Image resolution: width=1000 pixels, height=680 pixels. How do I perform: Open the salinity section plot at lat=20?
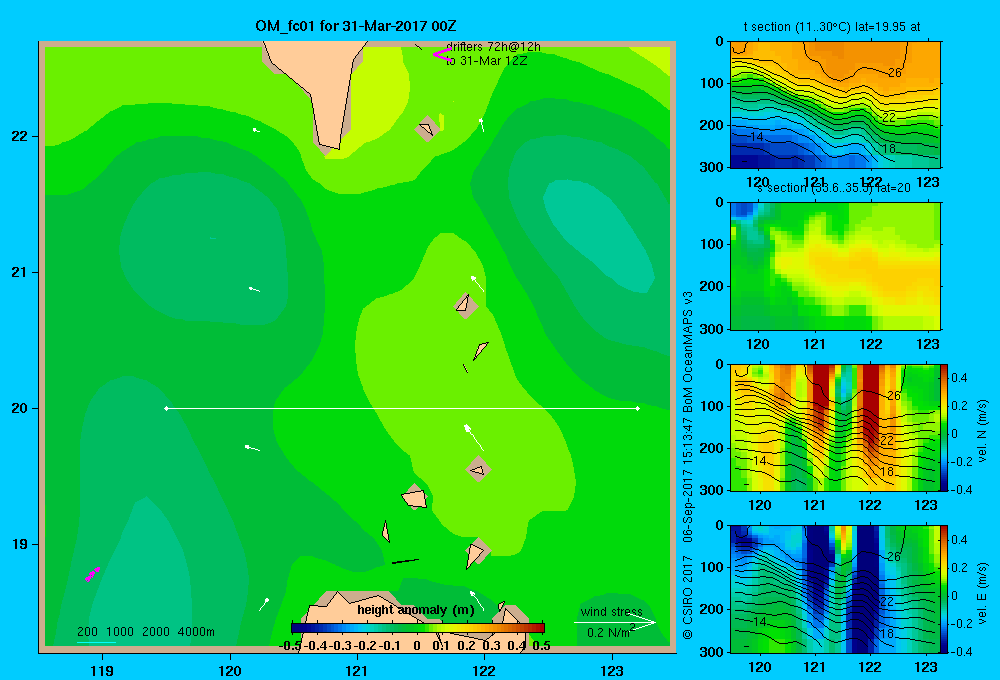[x=835, y=266]
